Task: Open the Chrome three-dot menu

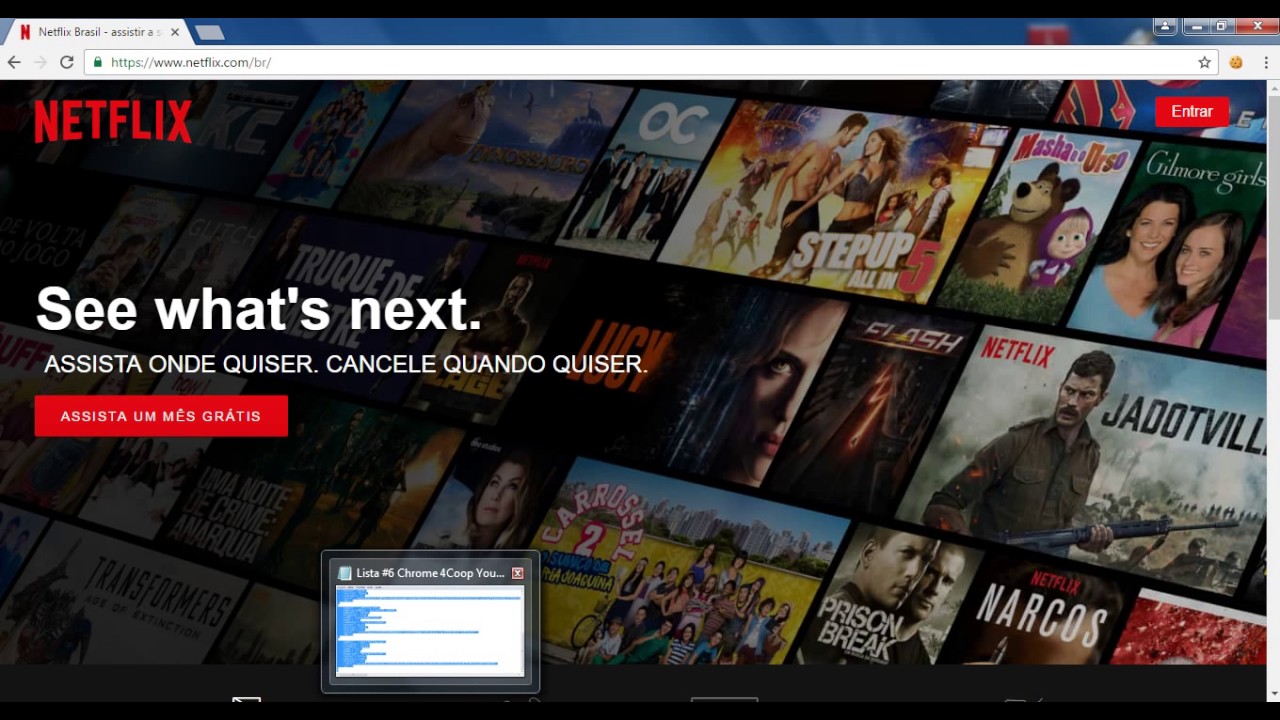Action: tap(1266, 62)
